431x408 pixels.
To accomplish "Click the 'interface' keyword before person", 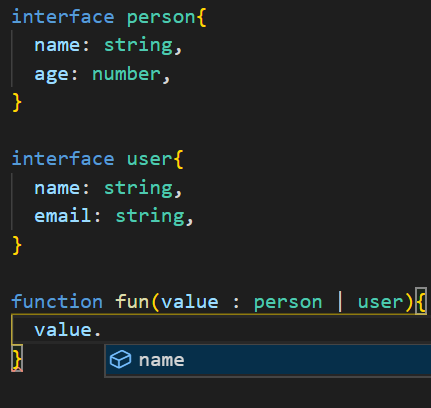I will 63,17.
